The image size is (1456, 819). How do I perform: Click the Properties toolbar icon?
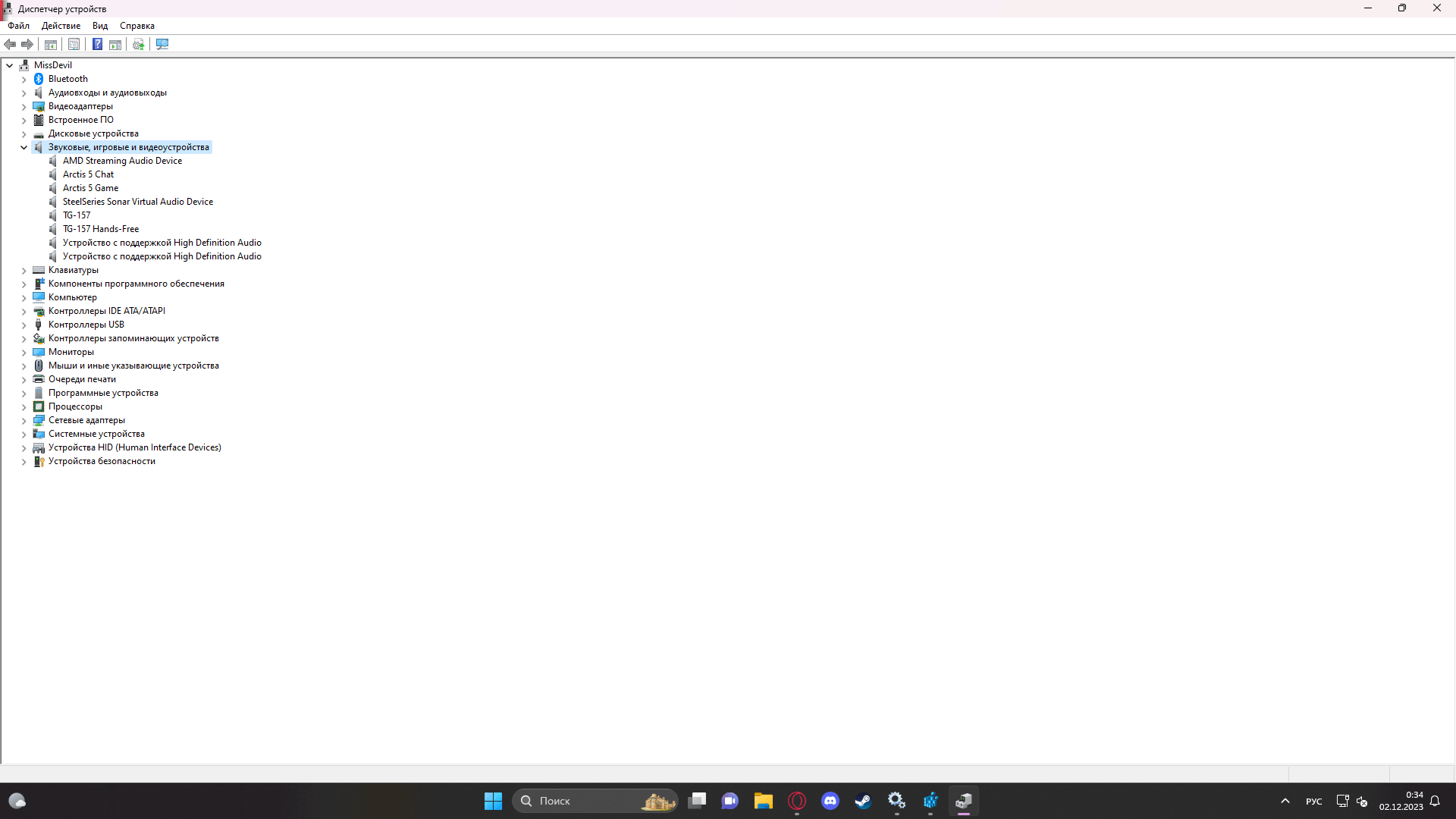[74, 44]
